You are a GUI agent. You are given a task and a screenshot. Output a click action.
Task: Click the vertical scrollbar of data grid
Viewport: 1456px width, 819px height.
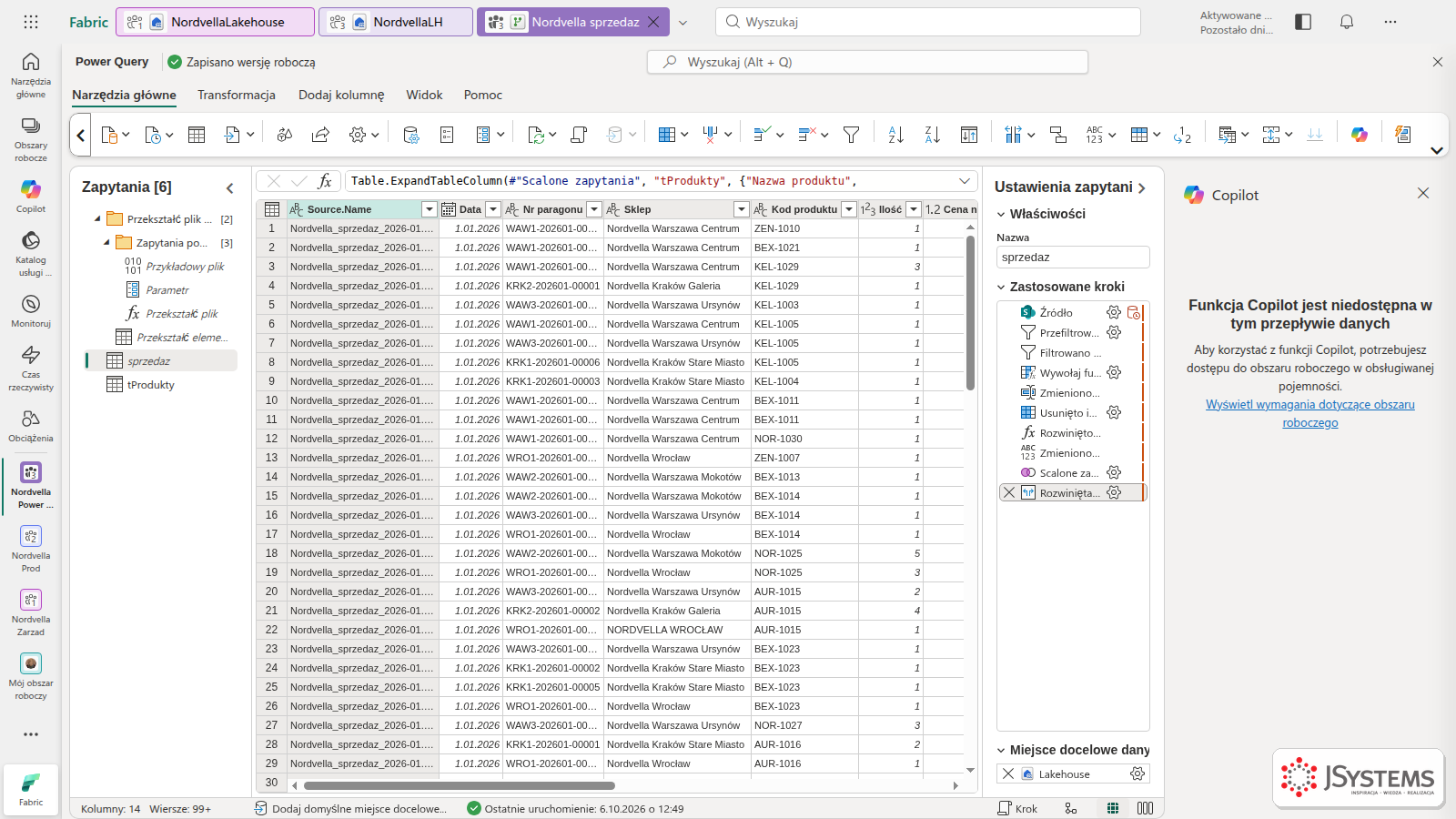(970, 312)
